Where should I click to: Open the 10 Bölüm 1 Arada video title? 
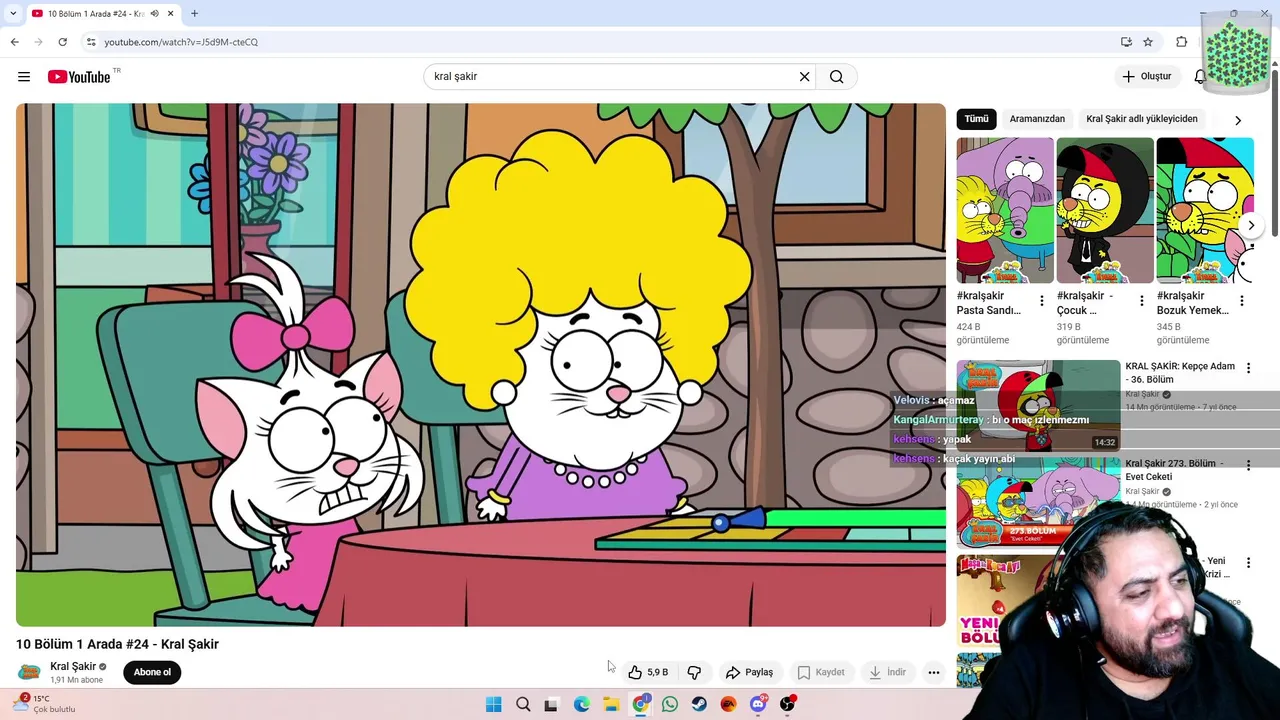coord(117,644)
